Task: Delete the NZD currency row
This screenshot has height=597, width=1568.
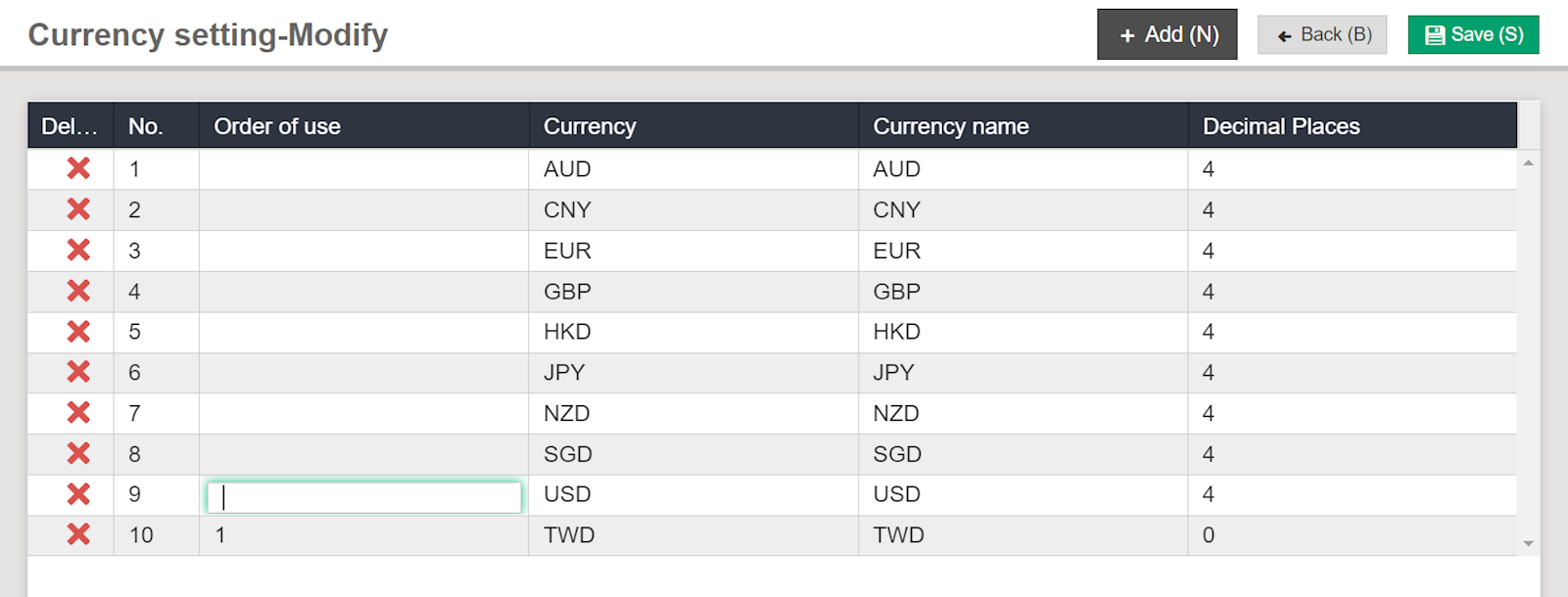Action: [x=78, y=413]
